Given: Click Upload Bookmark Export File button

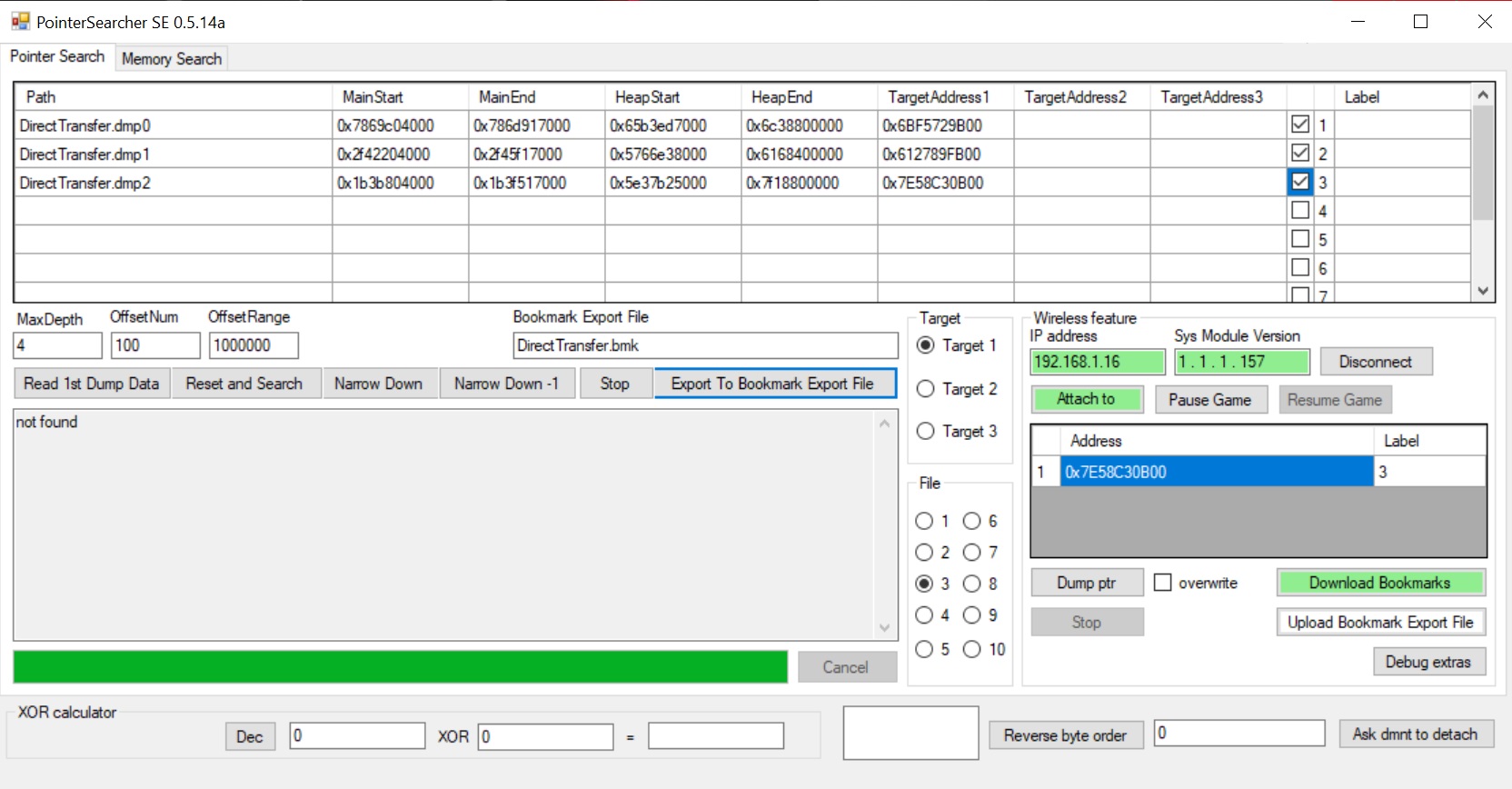Looking at the screenshot, I should [x=1380, y=623].
